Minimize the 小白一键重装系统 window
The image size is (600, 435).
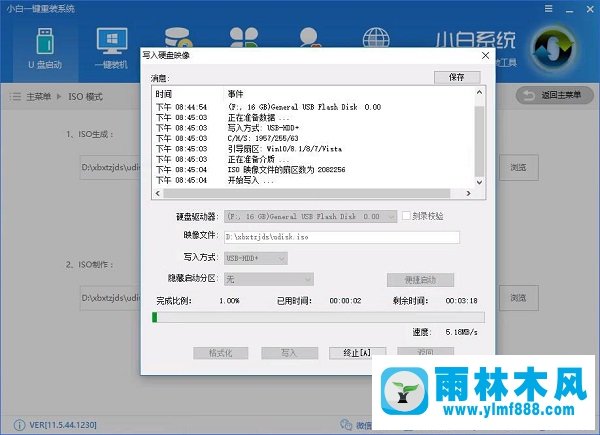[x=570, y=9]
